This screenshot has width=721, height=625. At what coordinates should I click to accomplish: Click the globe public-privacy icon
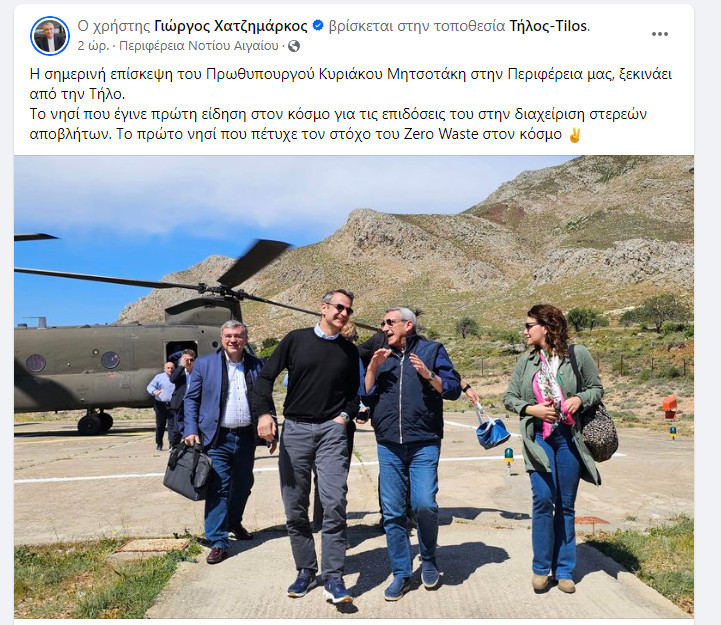(294, 46)
